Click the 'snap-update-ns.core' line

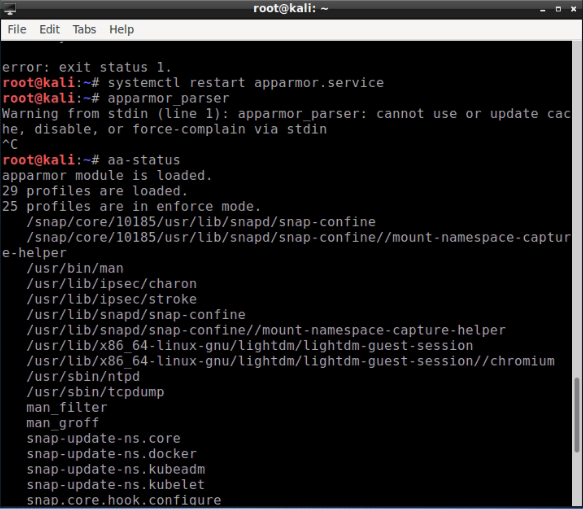(103, 439)
